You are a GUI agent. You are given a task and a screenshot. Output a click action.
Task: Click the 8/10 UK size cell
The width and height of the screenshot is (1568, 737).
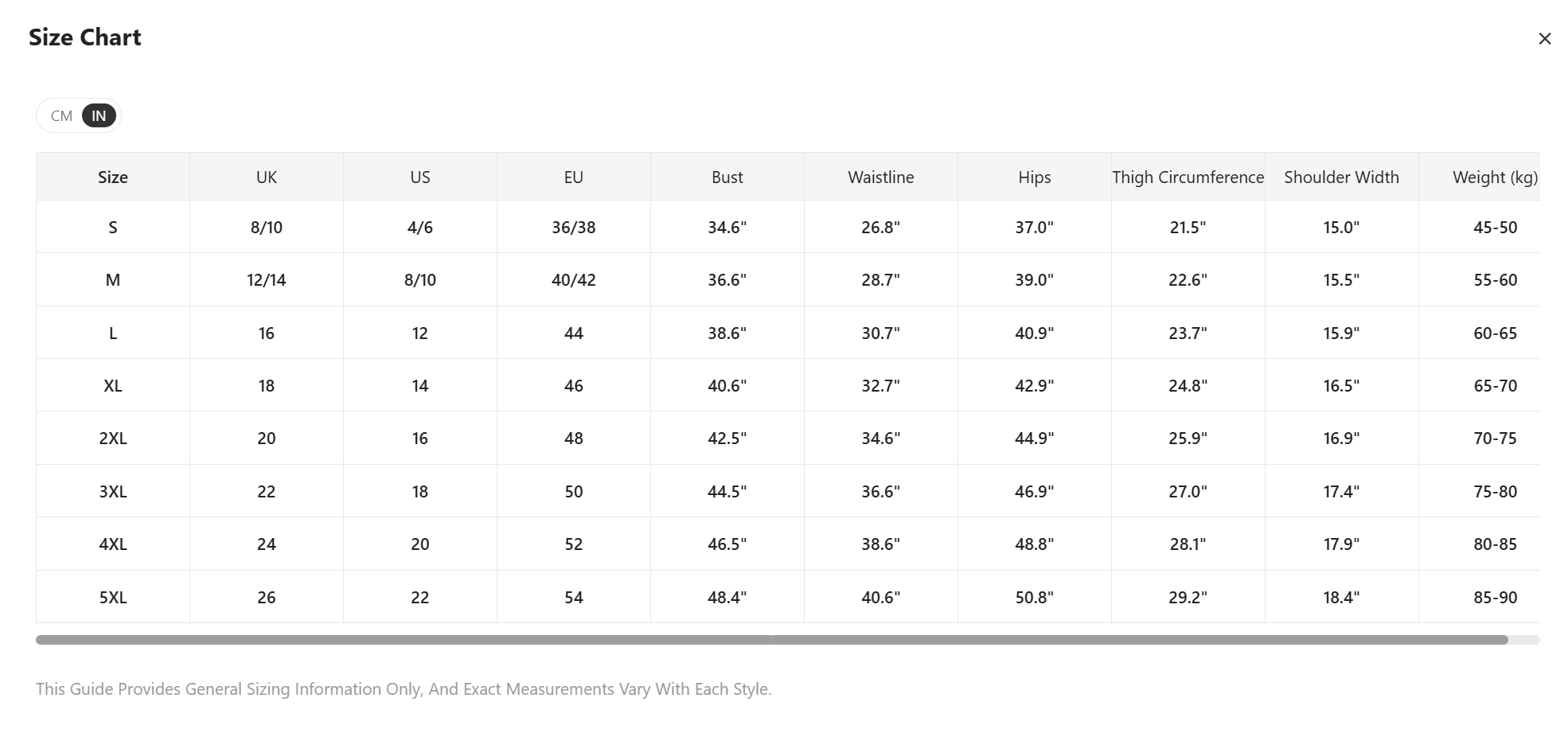click(267, 228)
